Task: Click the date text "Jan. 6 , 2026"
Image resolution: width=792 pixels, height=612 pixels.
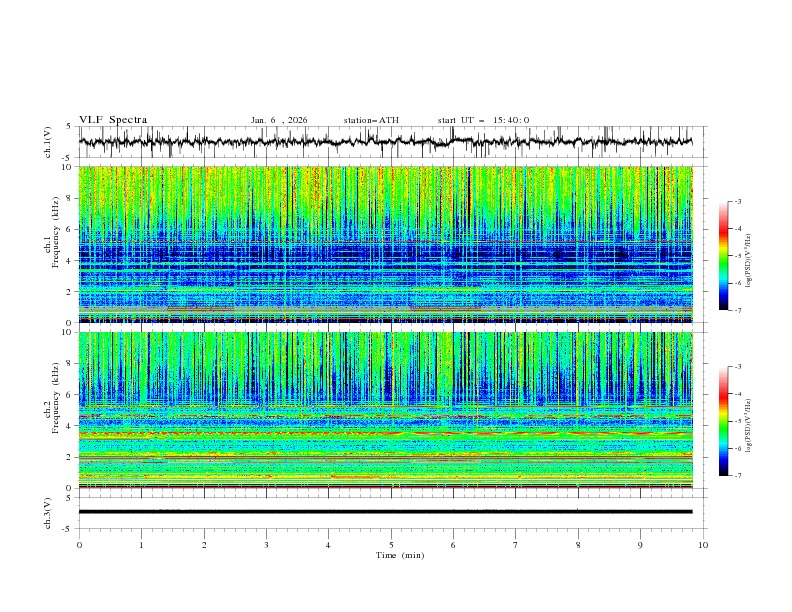Action: tap(279, 120)
